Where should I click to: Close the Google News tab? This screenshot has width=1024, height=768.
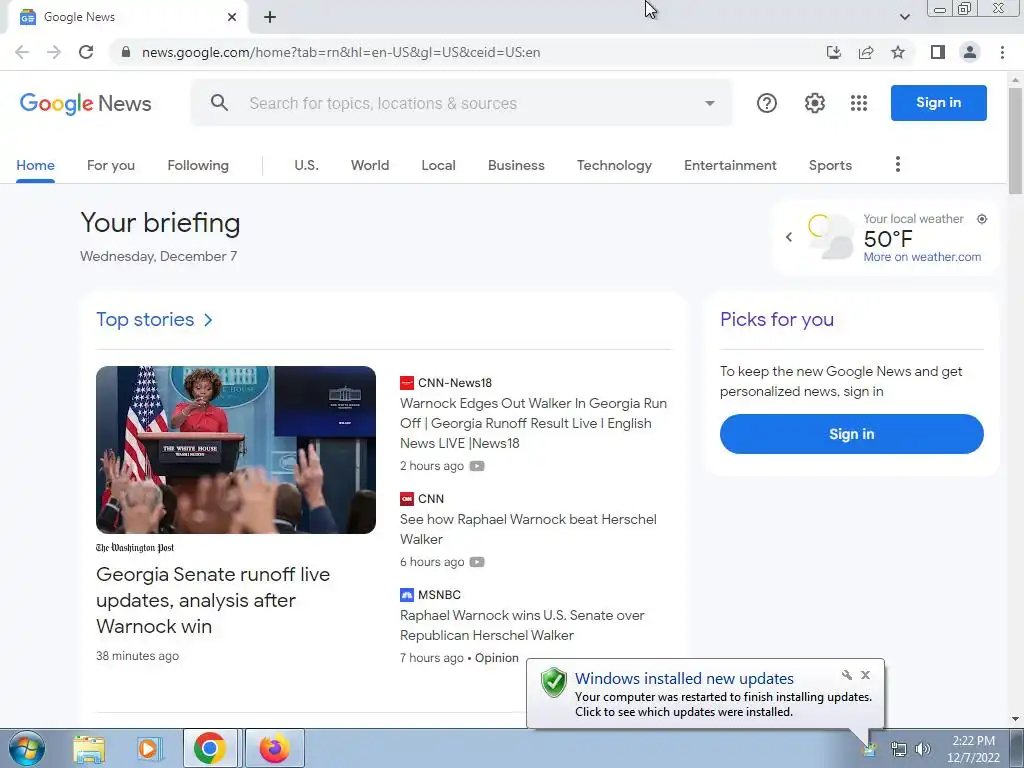point(232,17)
